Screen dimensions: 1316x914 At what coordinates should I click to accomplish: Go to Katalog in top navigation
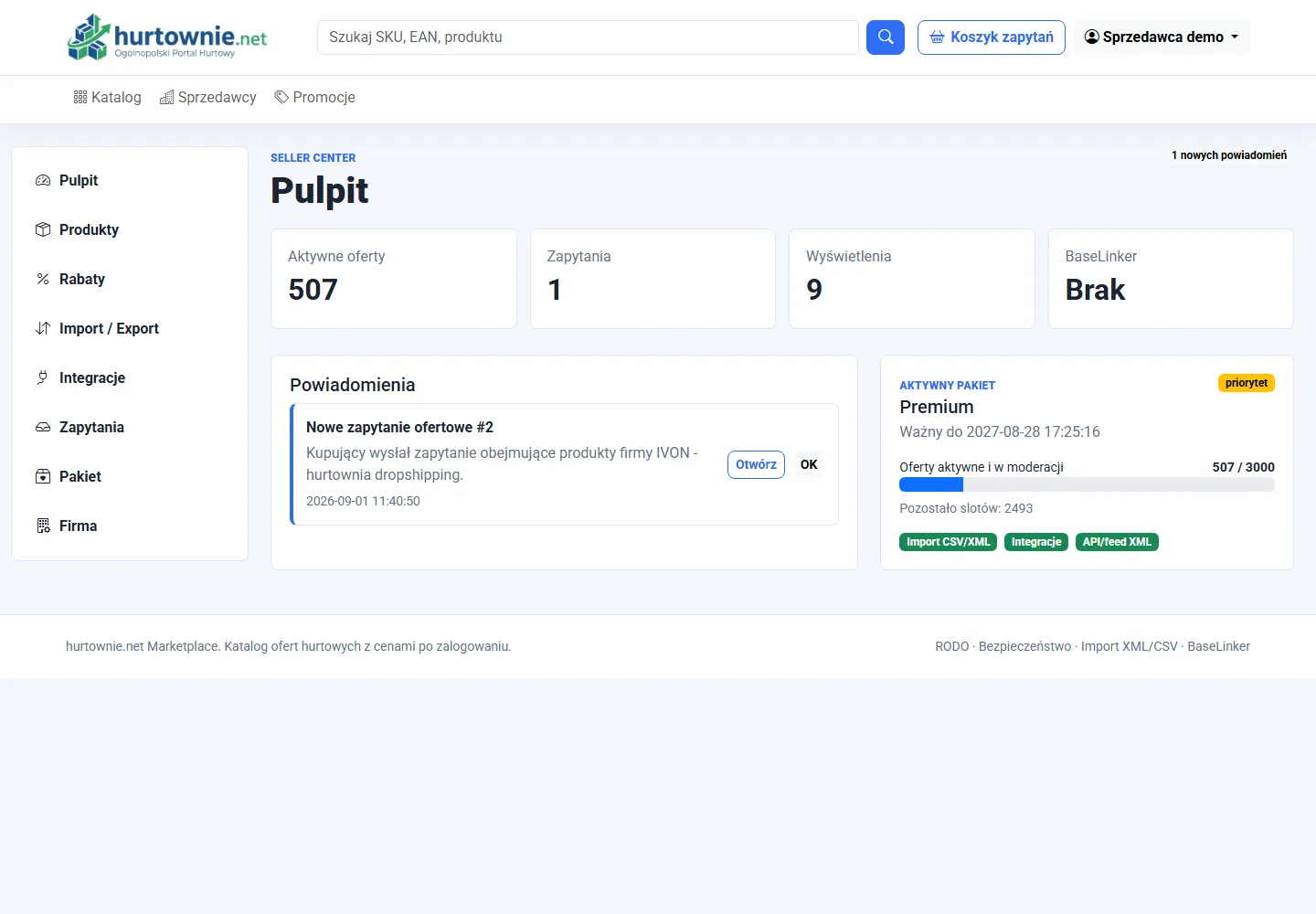(x=107, y=97)
